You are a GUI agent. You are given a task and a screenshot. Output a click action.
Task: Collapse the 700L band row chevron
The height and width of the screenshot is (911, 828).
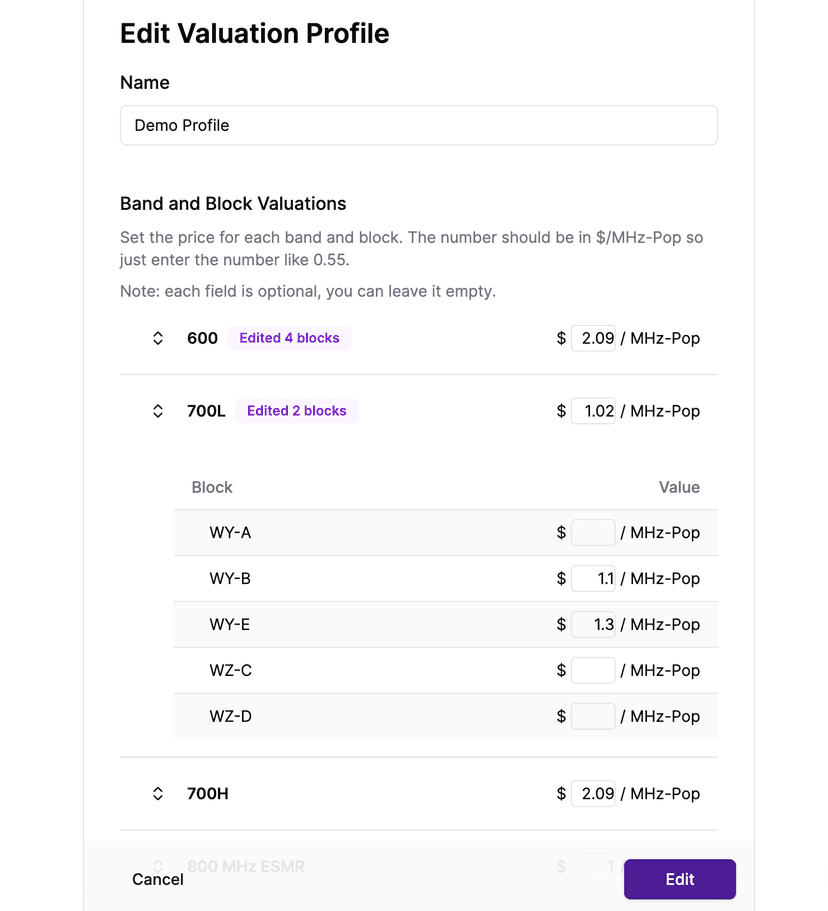pyautogui.click(x=158, y=411)
